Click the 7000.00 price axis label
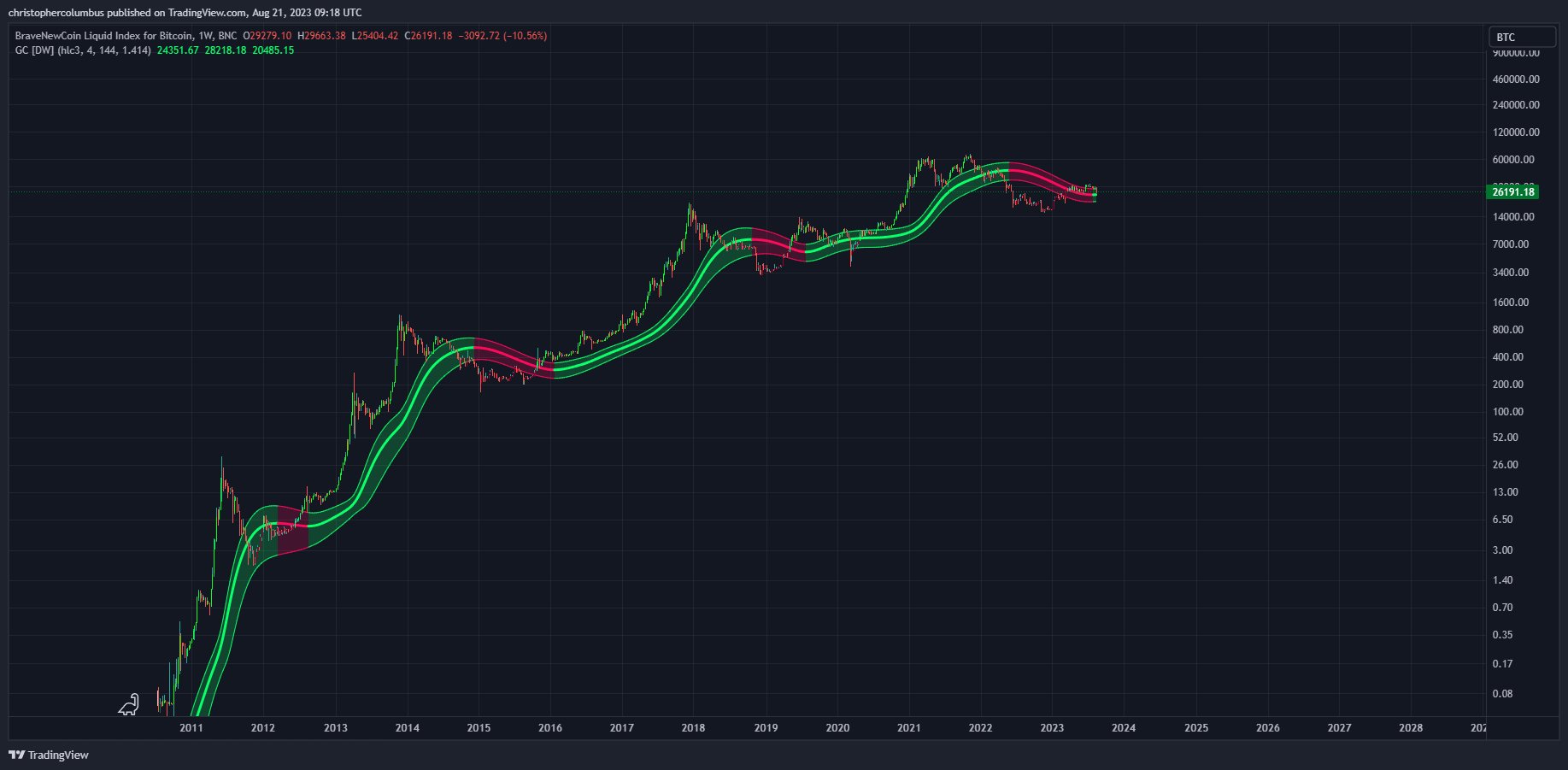 1511,244
